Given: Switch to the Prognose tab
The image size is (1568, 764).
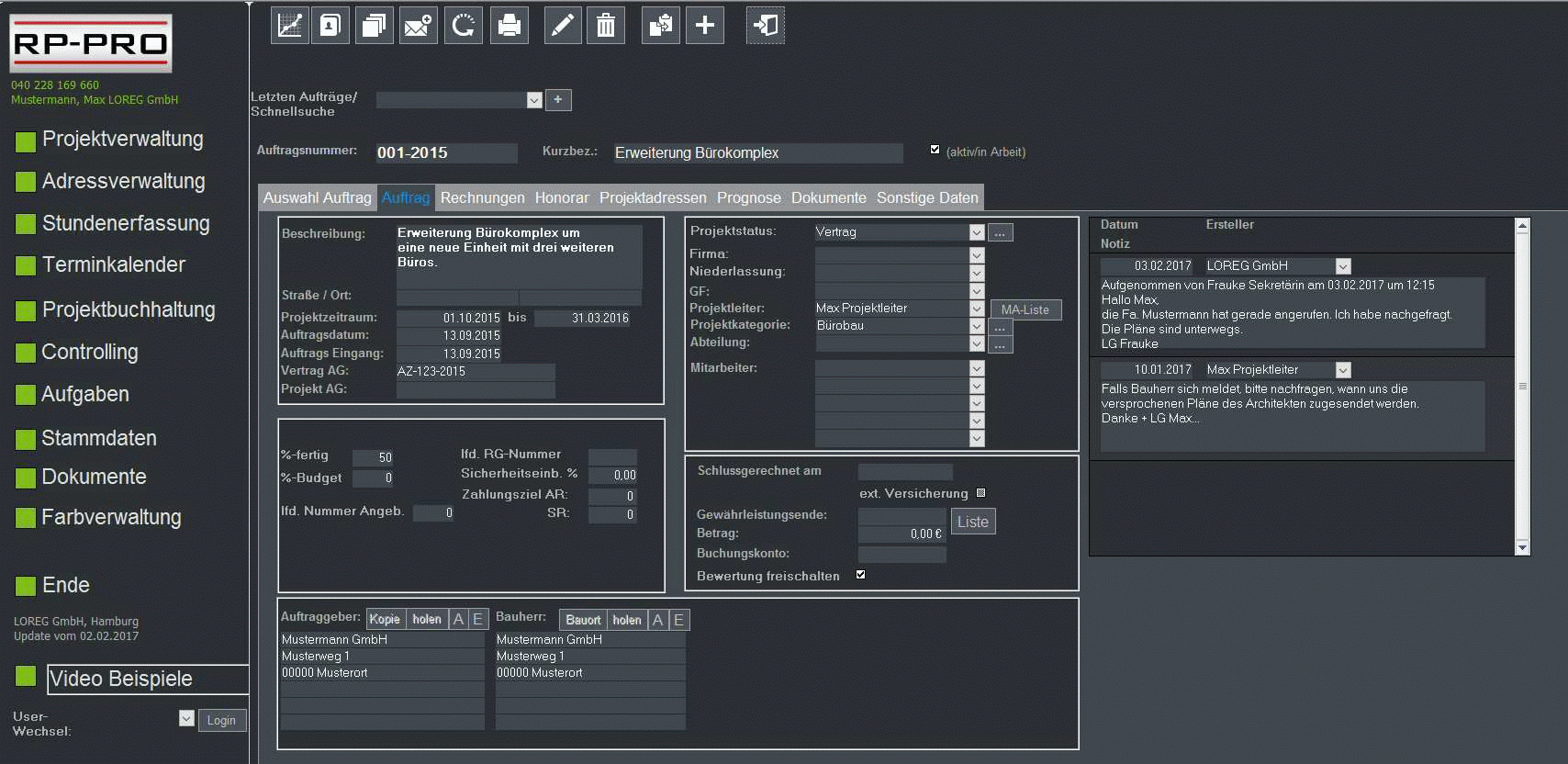Looking at the screenshot, I should point(749,197).
